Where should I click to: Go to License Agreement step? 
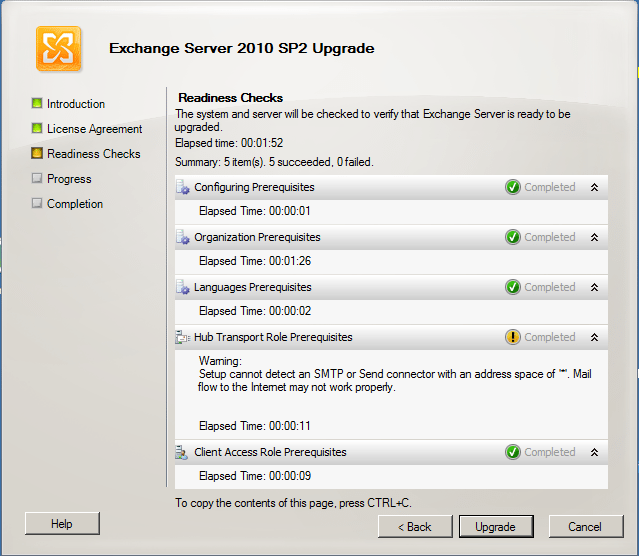pyautogui.click(x=94, y=129)
